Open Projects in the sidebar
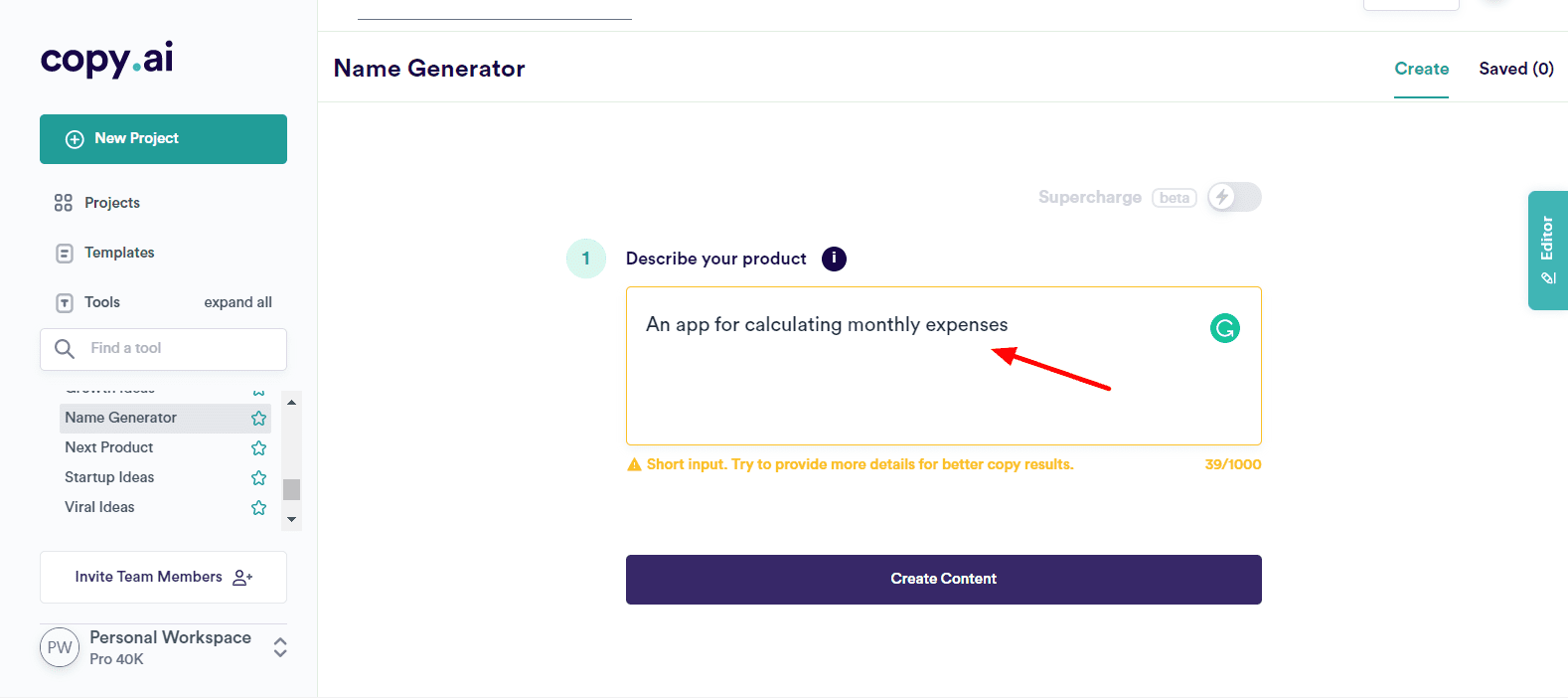The image size is (1568, 698). click(x=111, y=203)
